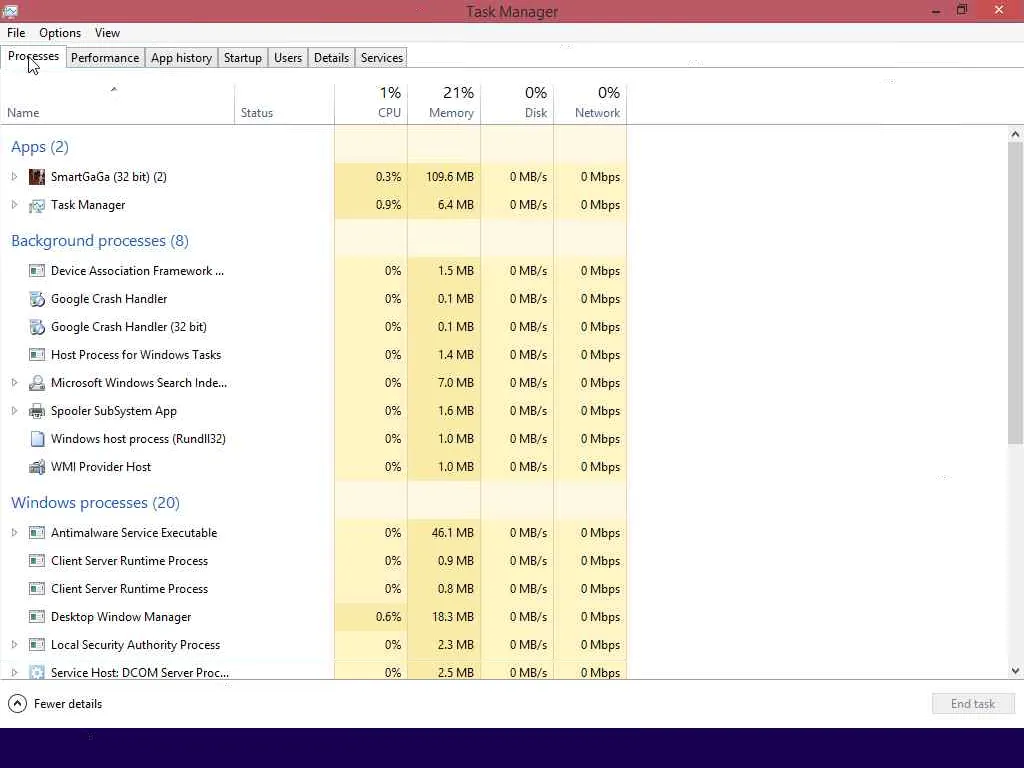Image resolution: width=1024 pixels, height=768 pixels.
Task: Click the Microsoft Windows Search Indexer icon
Action: point(37,383)
